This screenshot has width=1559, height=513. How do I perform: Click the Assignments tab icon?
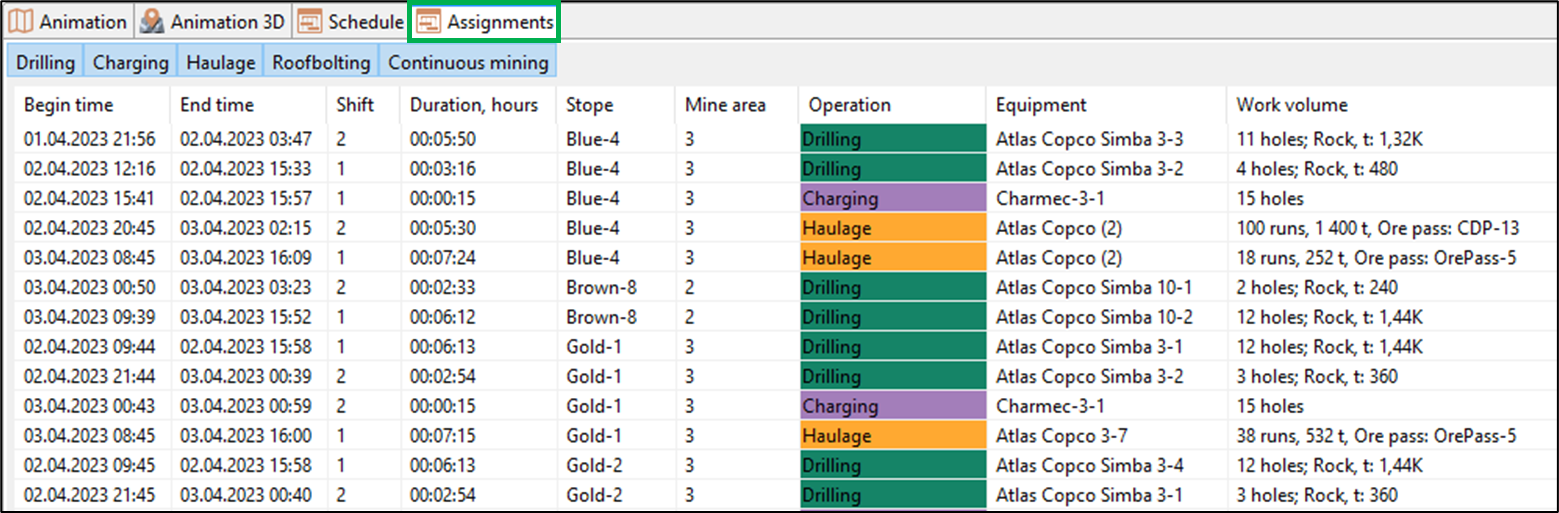pyautogui.click(x=429, y=21)
